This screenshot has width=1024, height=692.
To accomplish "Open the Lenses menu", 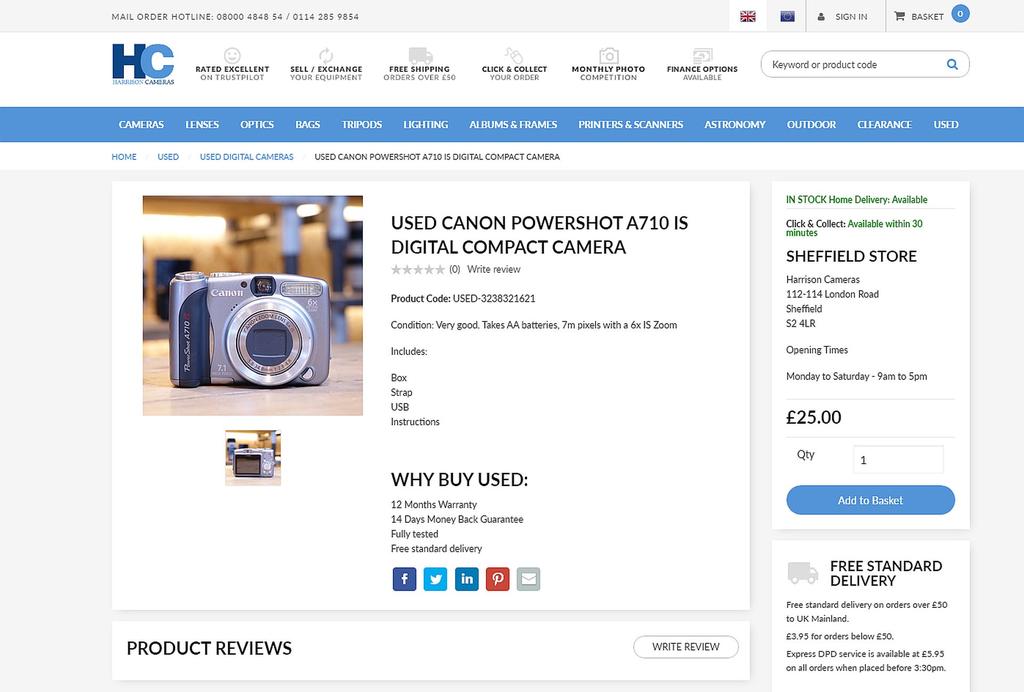I will click(202, 125).
